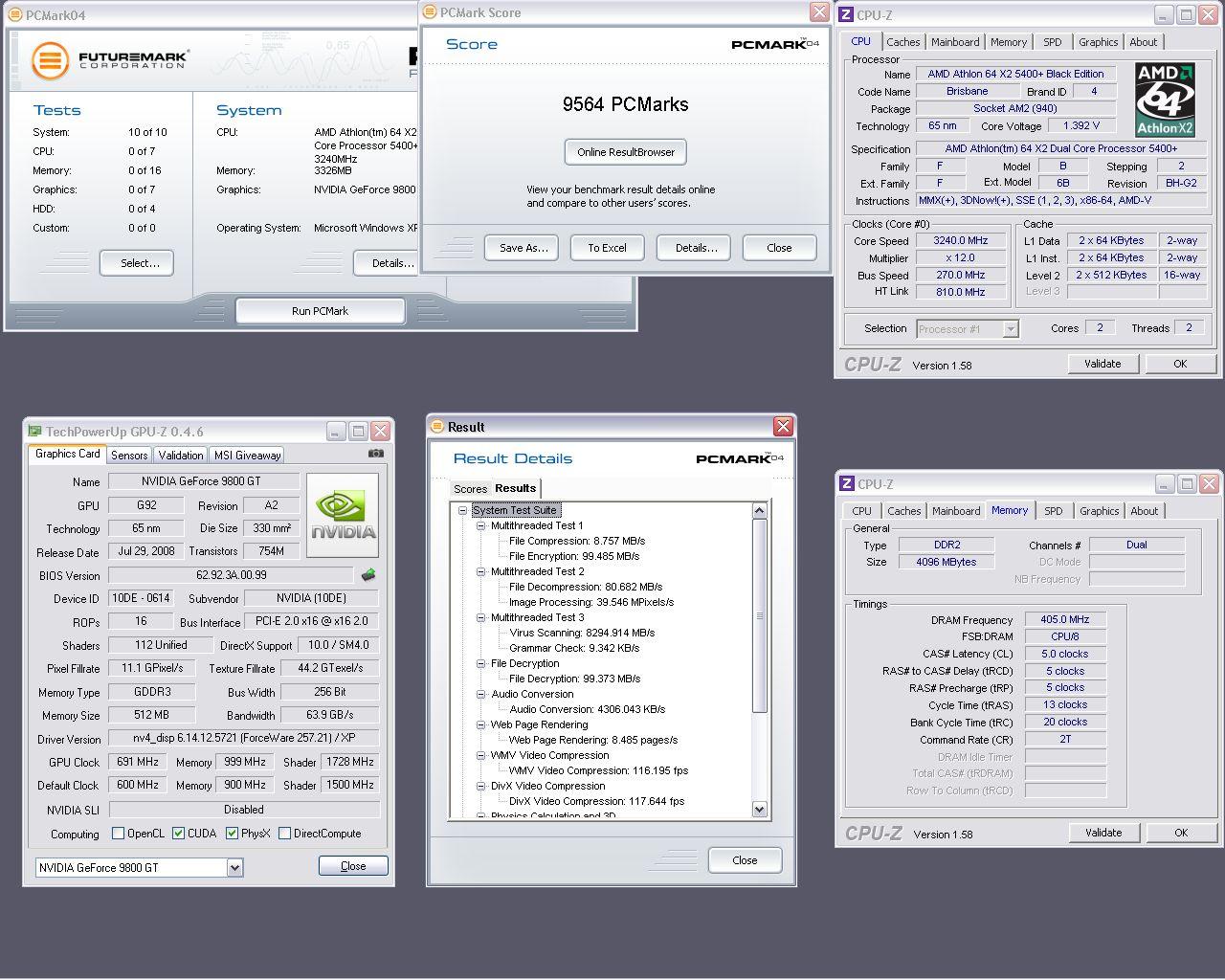Collapse File Decryption tree node
Viewport: 1225px width, 980px height.
481,663
